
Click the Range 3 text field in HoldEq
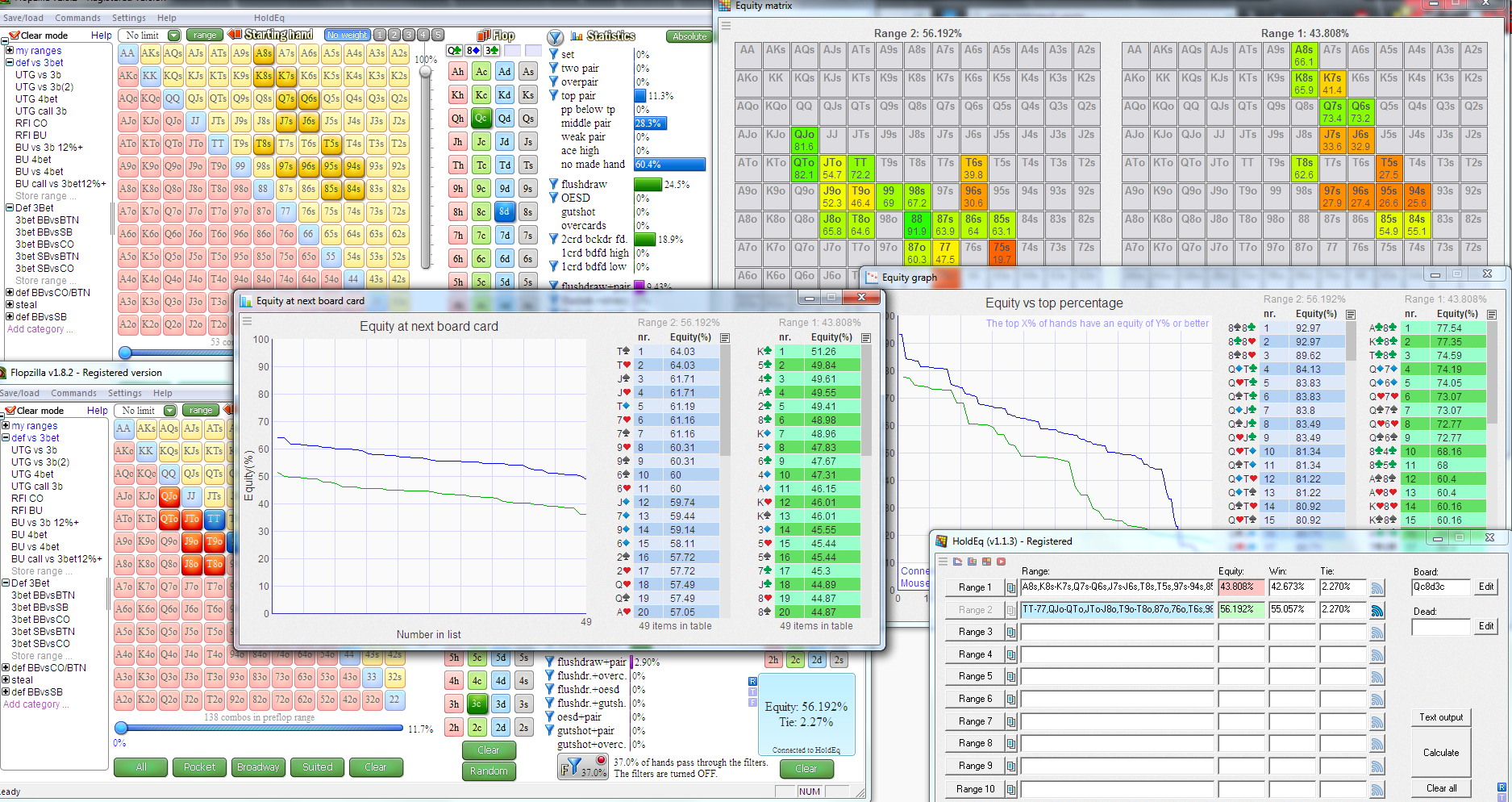[x=1117, y=633]
